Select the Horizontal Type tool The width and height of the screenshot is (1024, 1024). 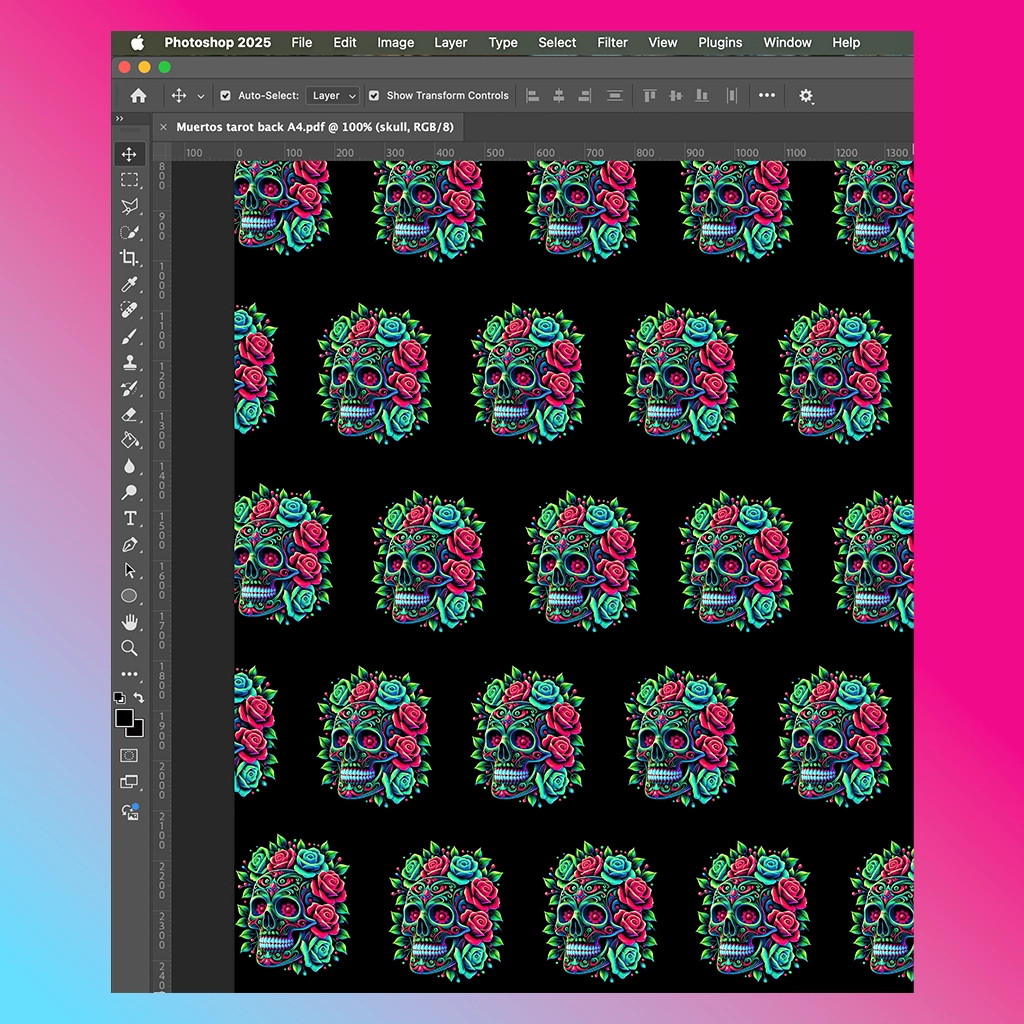tap(129, 519)
